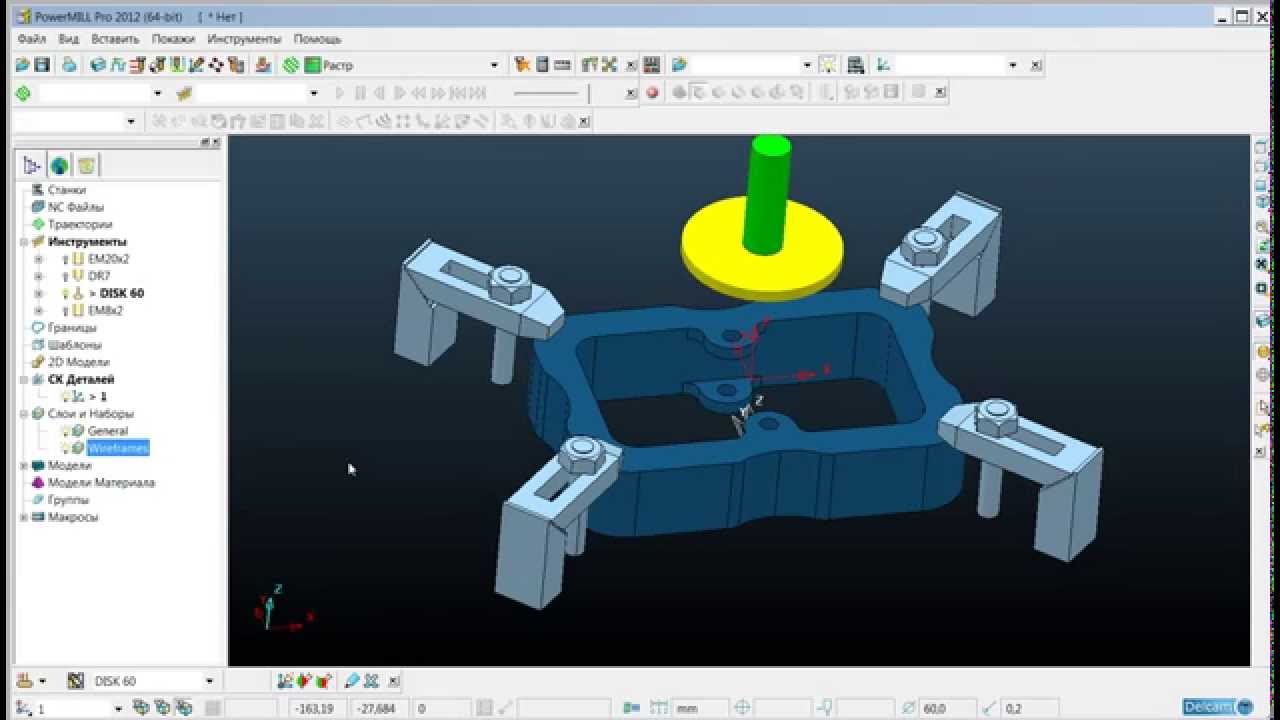
Task: Expand the EM20x2 tool node
Action: pos(39,259)
